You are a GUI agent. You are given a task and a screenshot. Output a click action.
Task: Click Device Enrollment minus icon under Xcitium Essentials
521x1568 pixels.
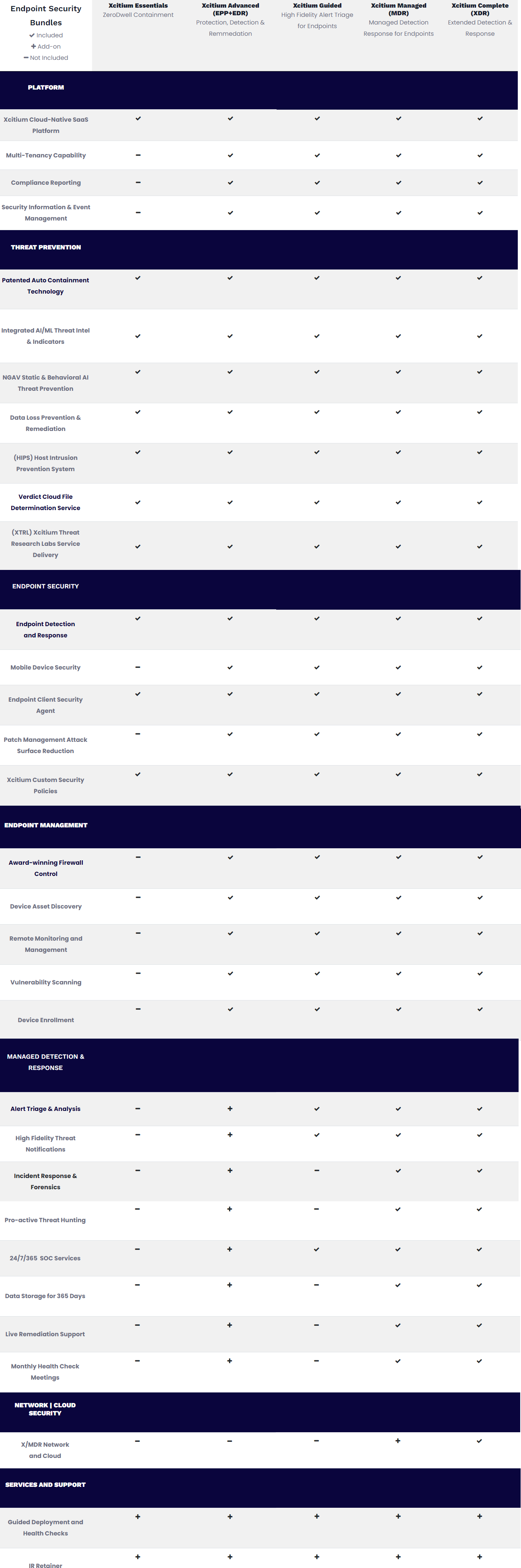click(138, 1009)
